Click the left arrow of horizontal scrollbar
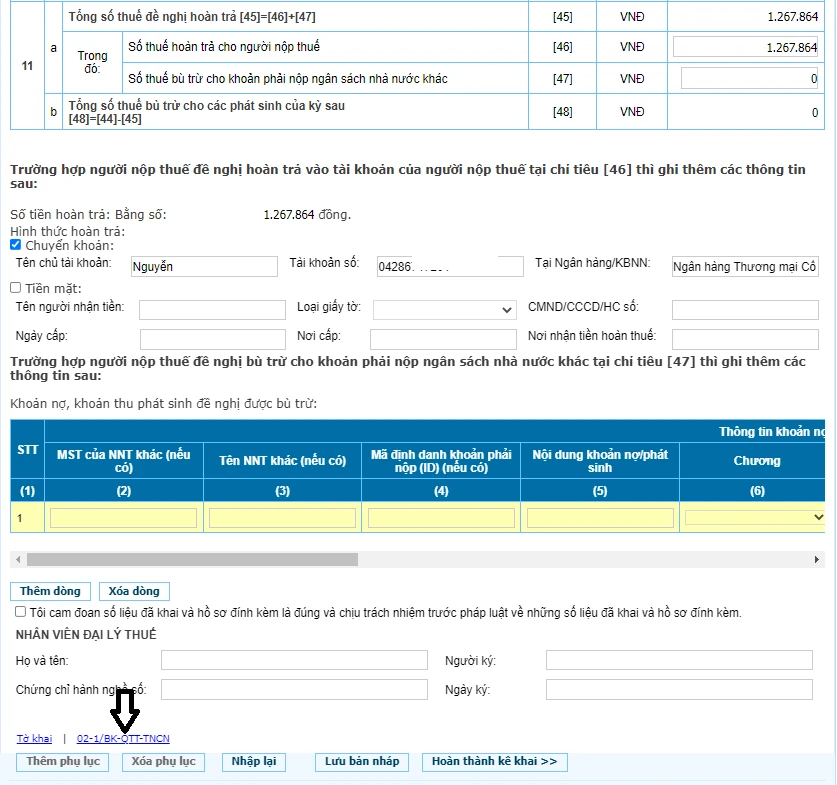Image resolution: width=837 pixels, height=785 pixels. tap(17, 559)
